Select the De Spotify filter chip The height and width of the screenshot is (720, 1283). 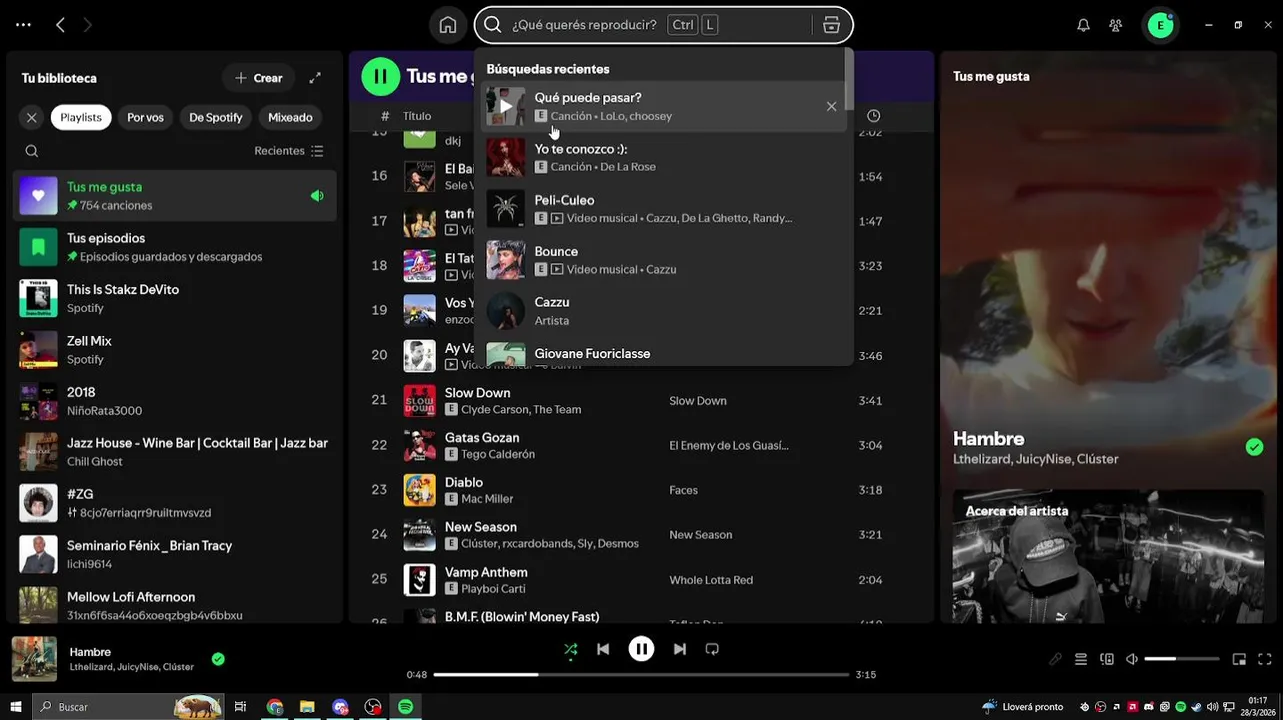pos(216,117)
